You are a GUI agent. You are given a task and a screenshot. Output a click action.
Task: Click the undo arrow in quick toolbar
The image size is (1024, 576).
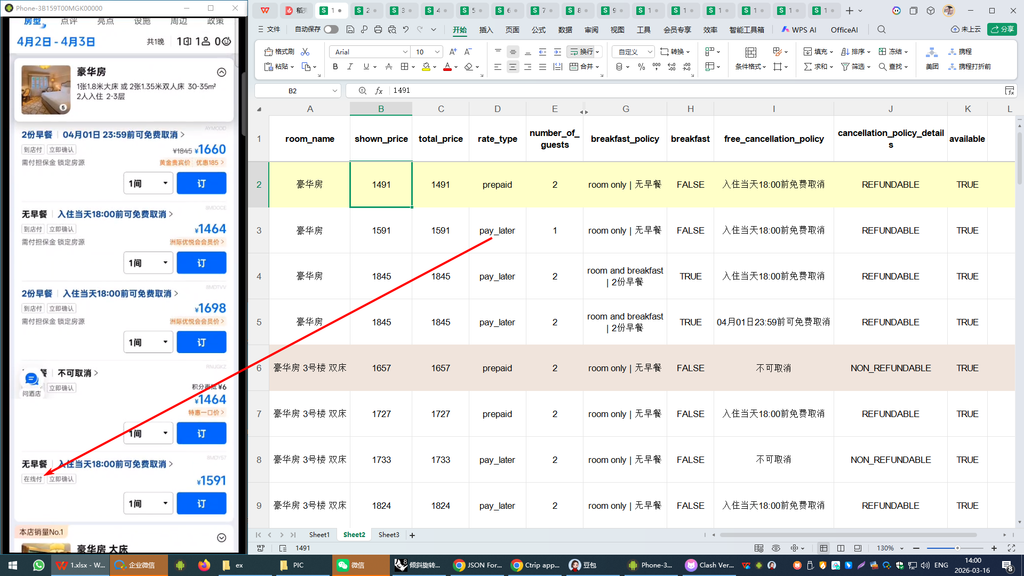[x=406, y=29]
